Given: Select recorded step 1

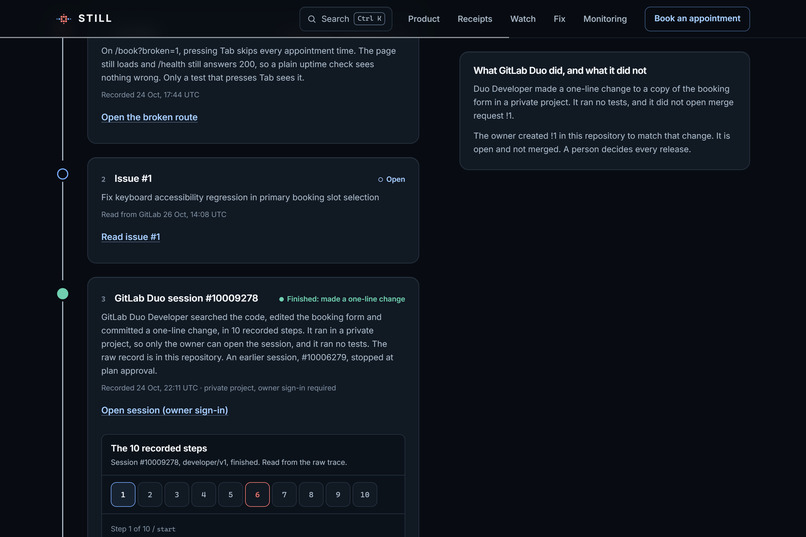Looking at the screenshot, I should click(123, 494).
